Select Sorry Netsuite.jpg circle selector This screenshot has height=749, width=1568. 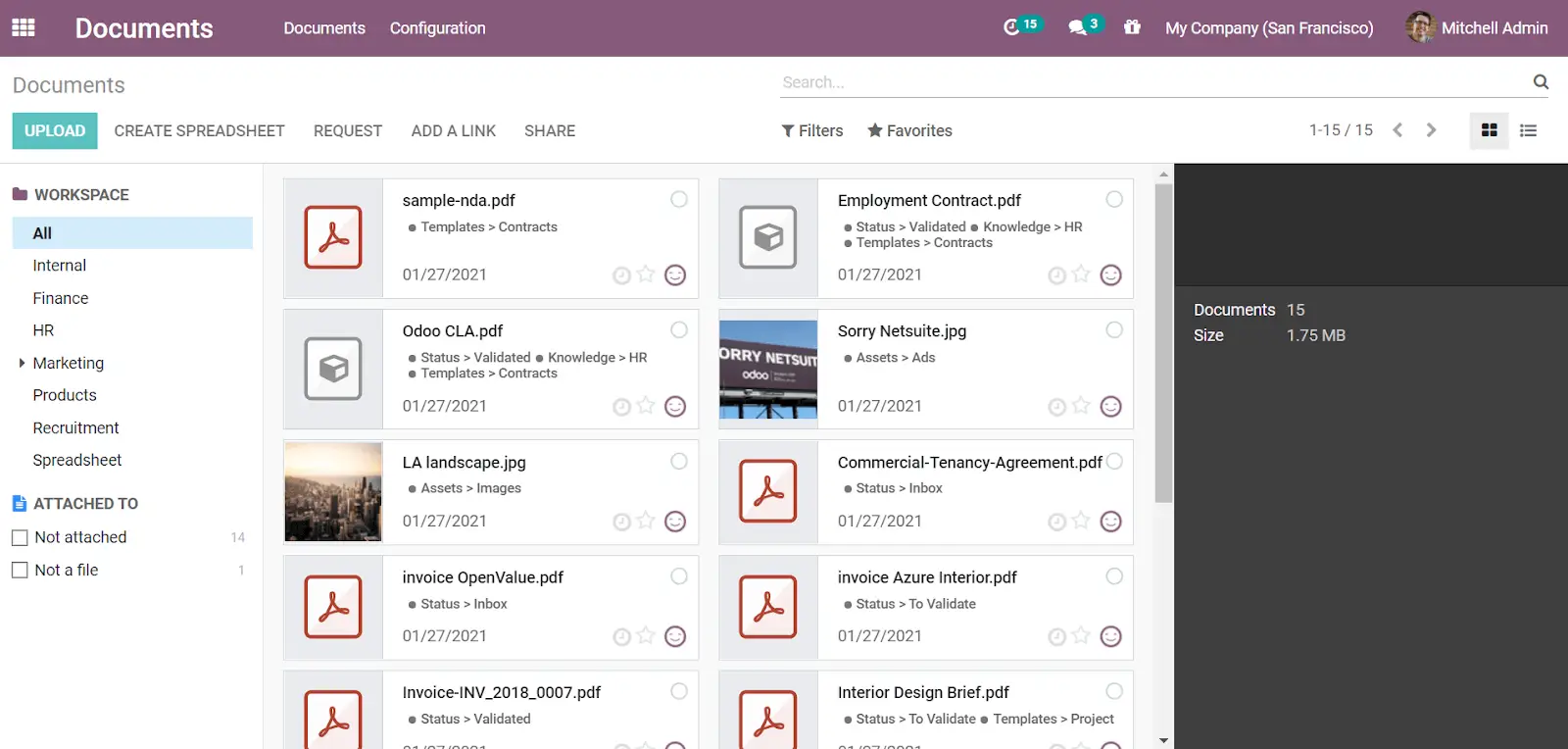pos(1114,329)
